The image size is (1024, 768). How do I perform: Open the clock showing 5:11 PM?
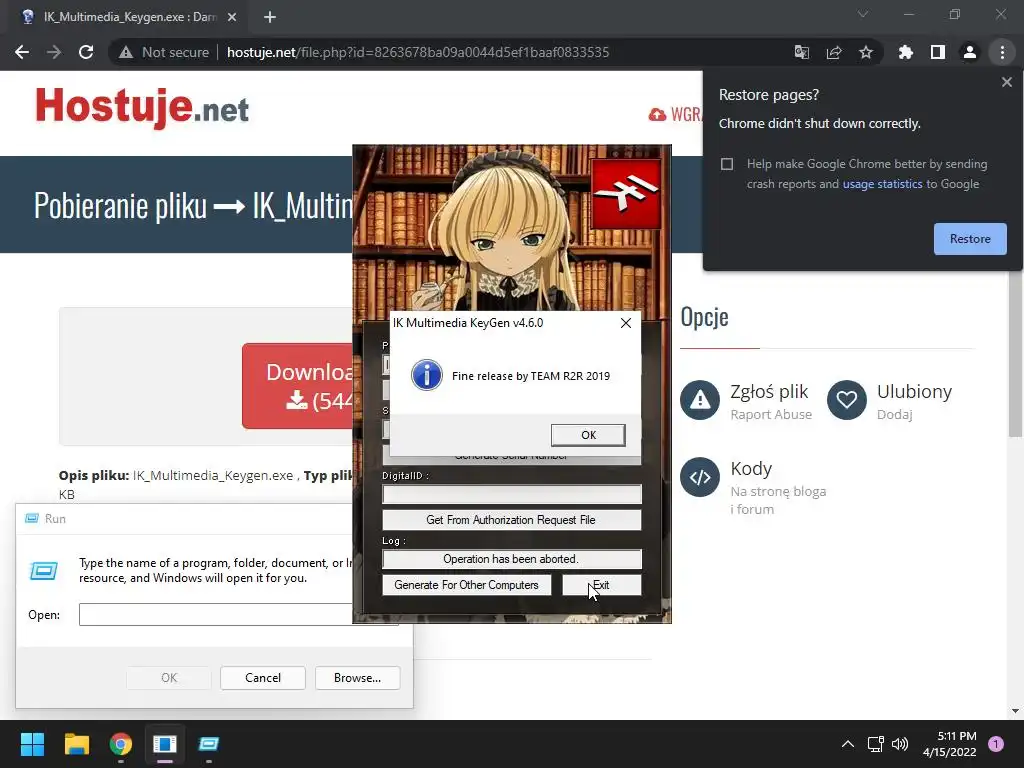pyautogui.click(x=950, y=744)
